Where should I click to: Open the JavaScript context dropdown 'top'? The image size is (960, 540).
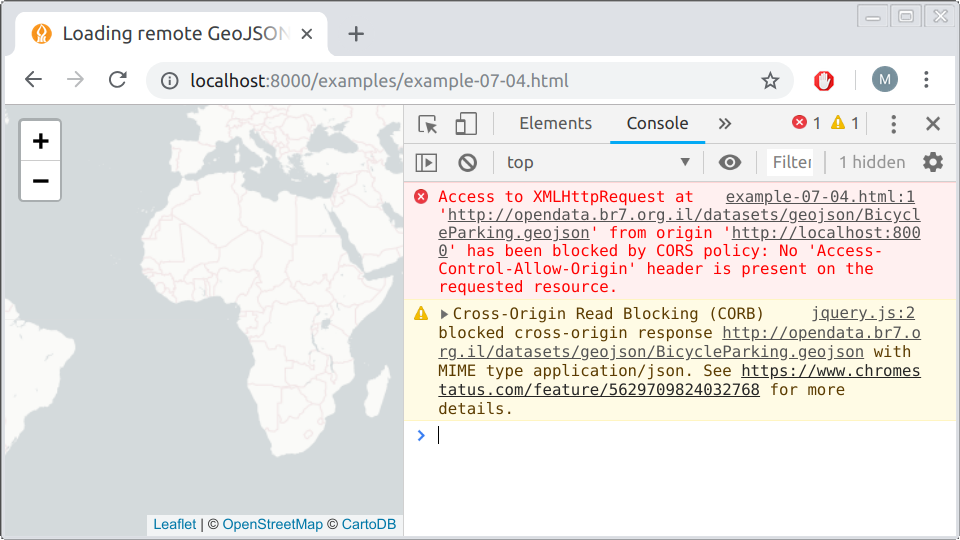point(598,162)
